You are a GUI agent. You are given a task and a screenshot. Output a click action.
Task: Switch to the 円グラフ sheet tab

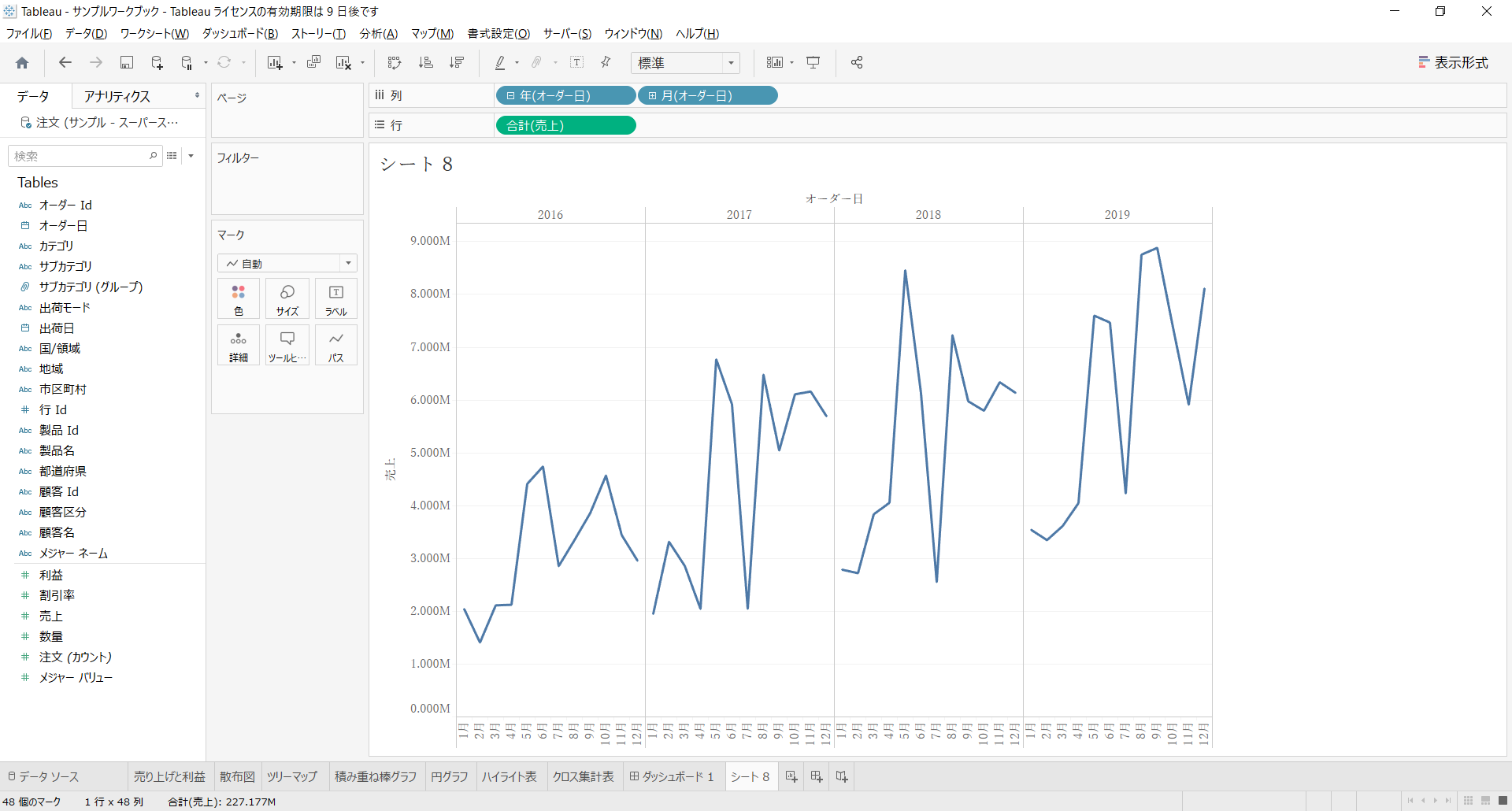pyautogui.click(x=450, y=777)
